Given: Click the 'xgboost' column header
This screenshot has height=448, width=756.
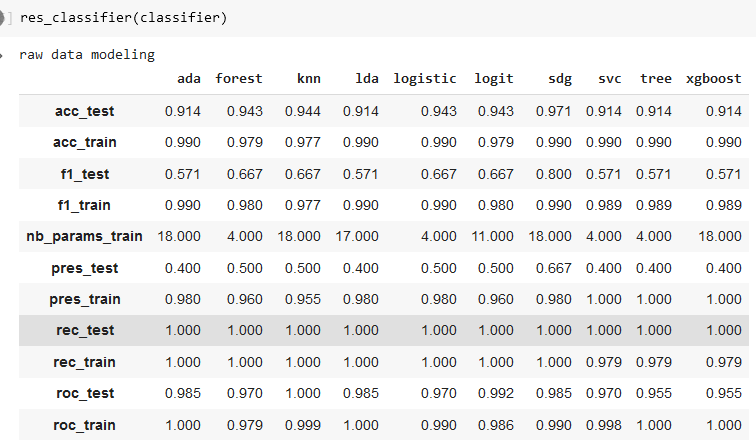Looking at the screenshot, I should [x=713, y=78].
